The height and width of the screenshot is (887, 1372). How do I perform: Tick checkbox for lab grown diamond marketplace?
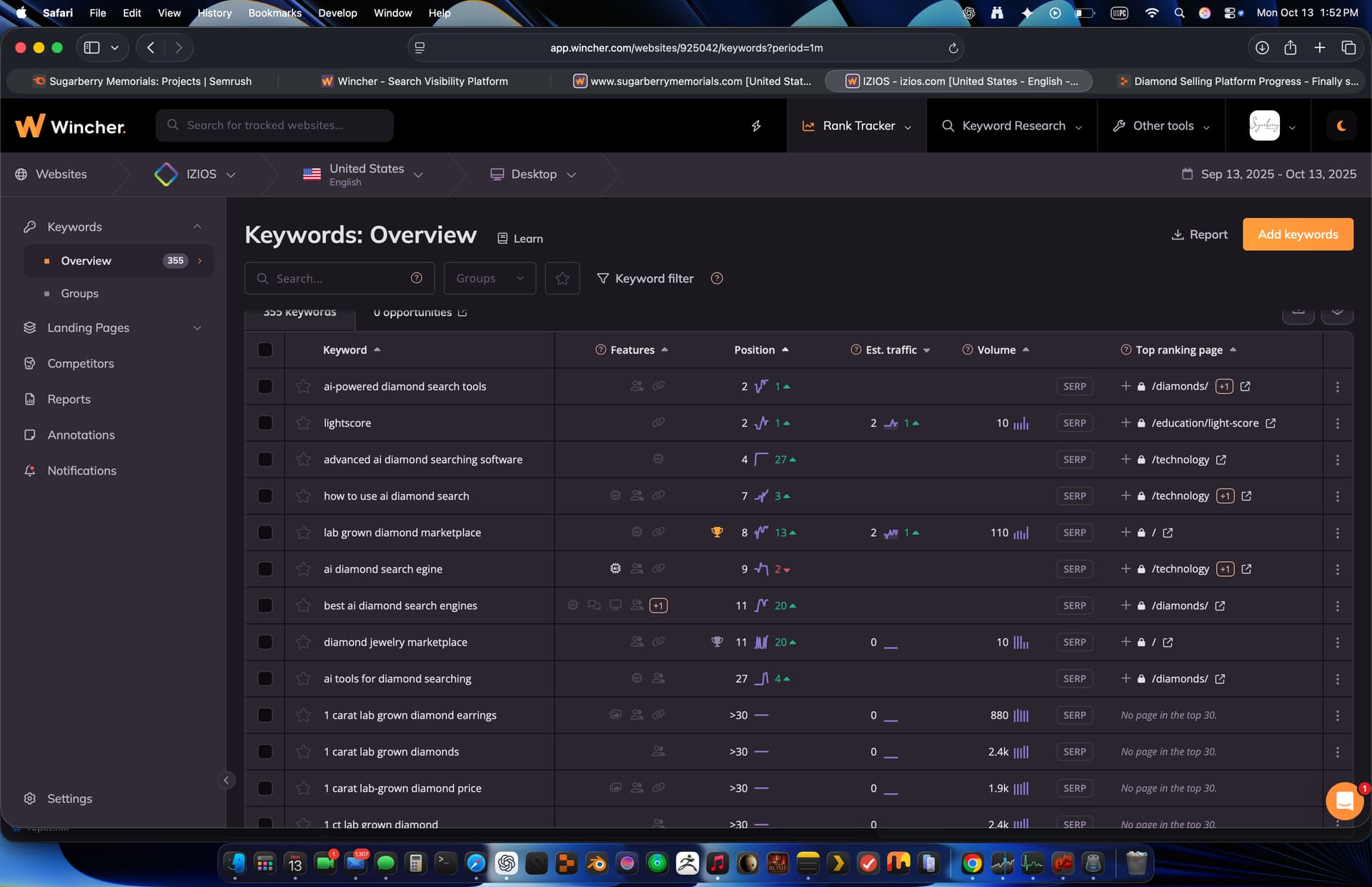(x=265, y=532)
